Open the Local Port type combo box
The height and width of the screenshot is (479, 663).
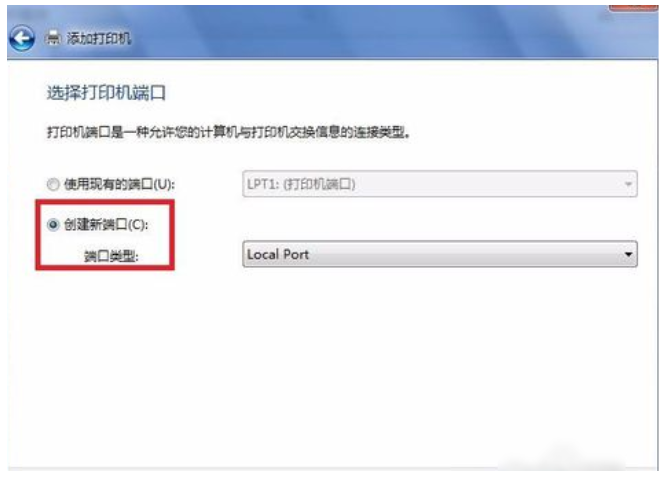tap(440, 254)
